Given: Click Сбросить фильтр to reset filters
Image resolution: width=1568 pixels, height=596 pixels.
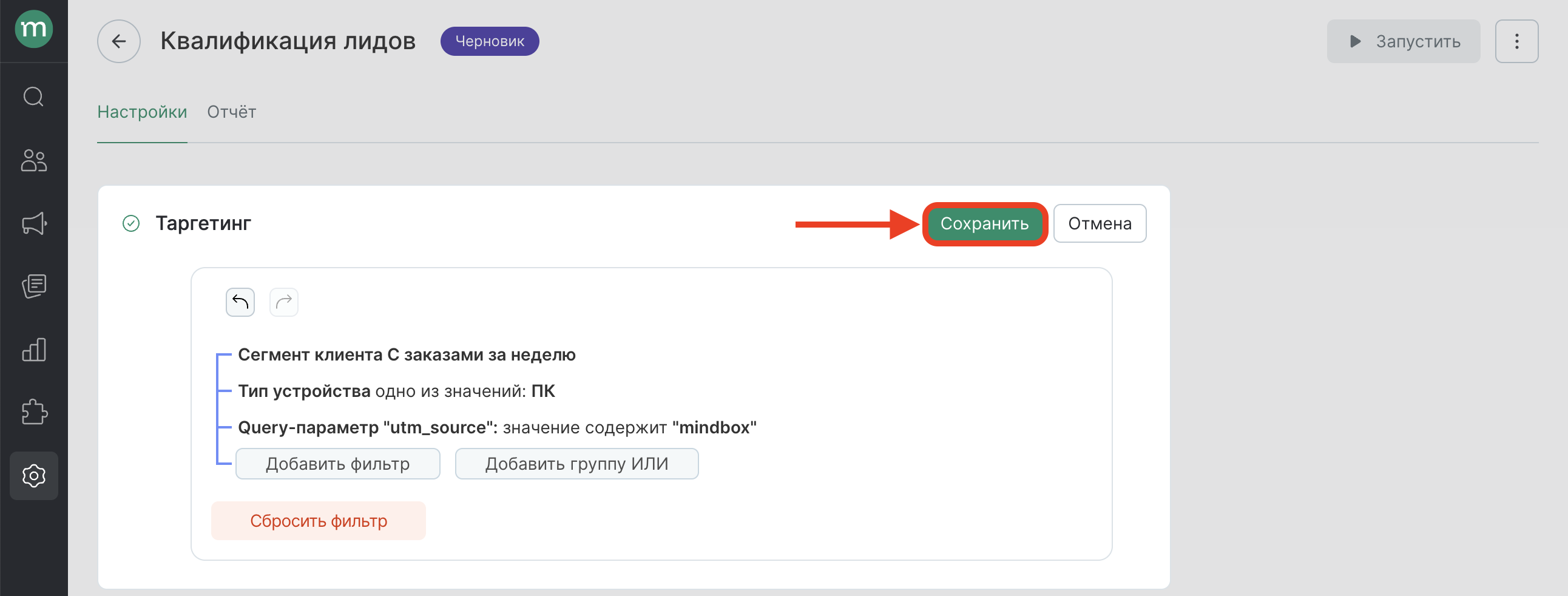Looking at the screenshot, I should coord(319,521).
